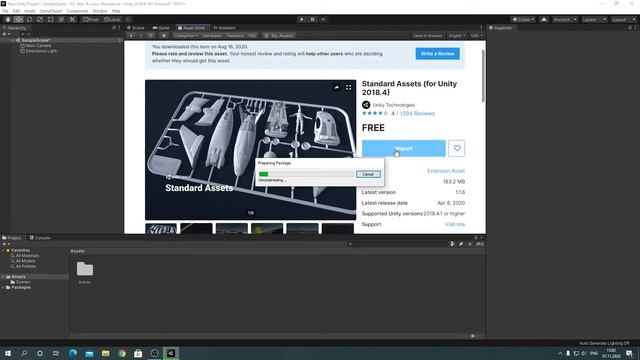
Task: Select All Materials in Favorites
Action: [27, 256]
